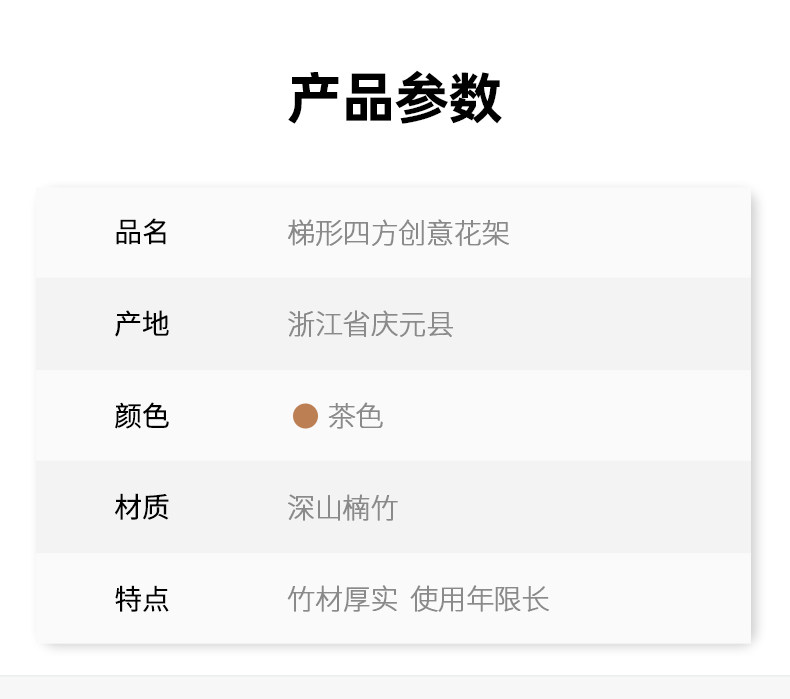
Task: Select the 品名 label
Action: tap(142, 233)
